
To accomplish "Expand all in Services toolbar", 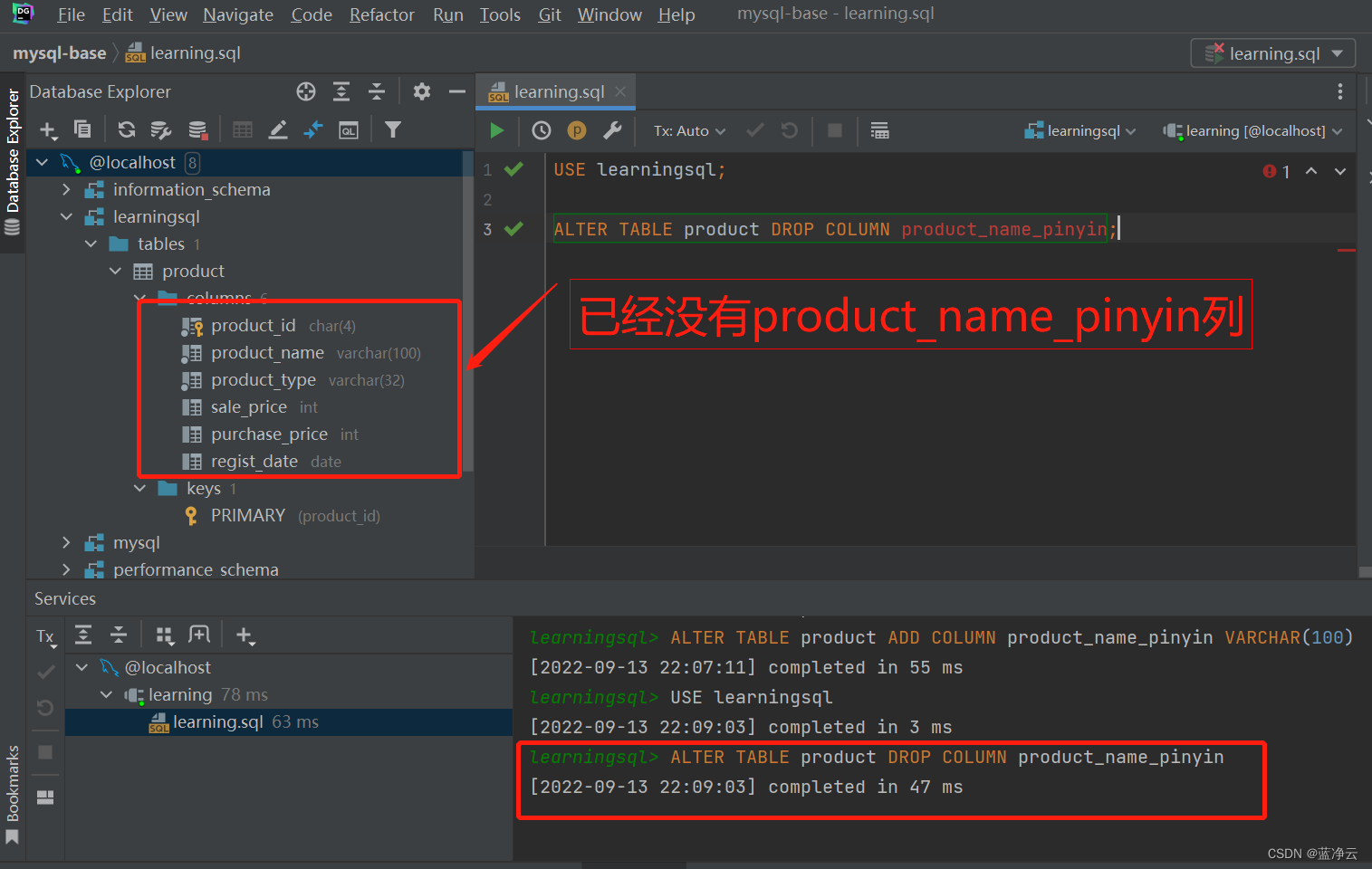I will pyautogui.click(x=83, y=635).
